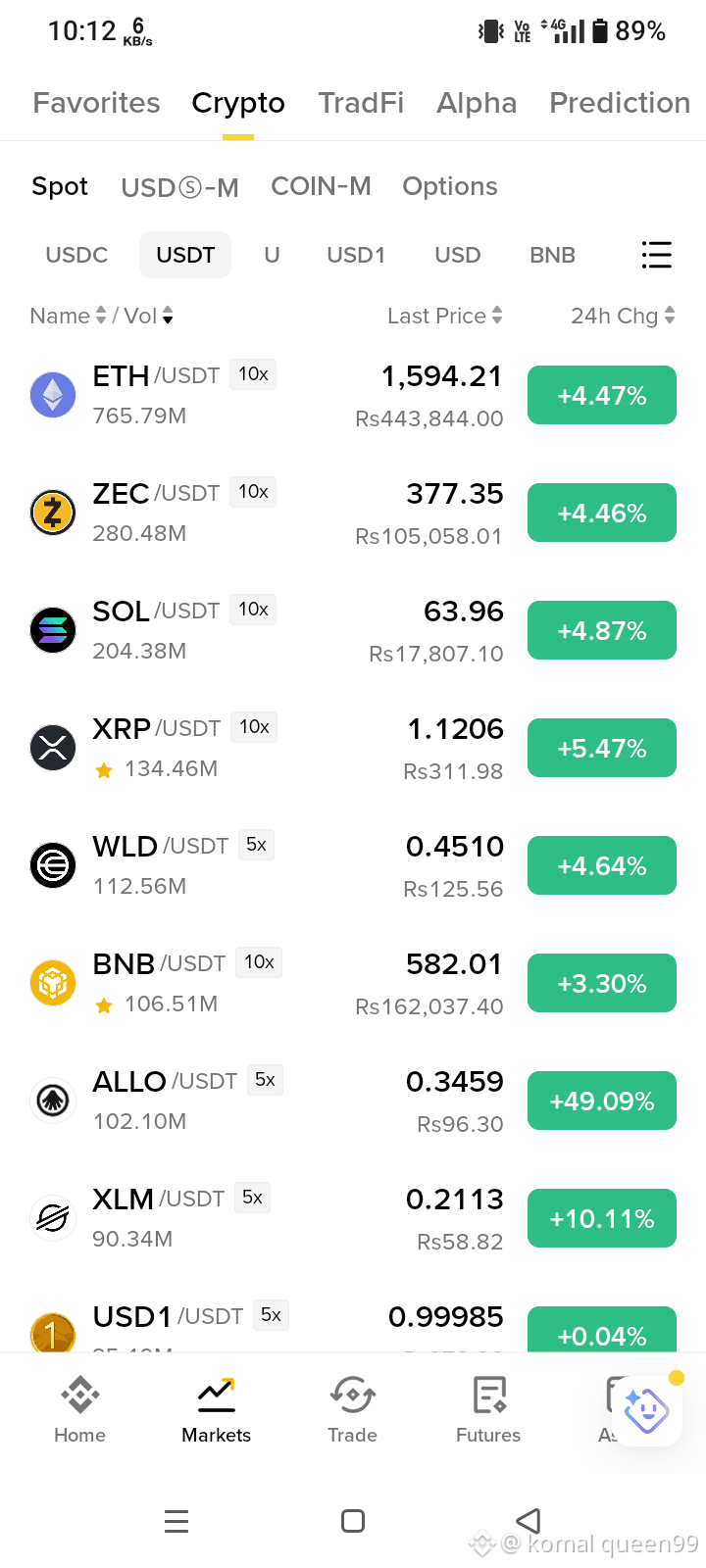This screenshot has width=706, height=1568.
Task: Open the WLD/USDT pair row
Action: pyautogui.click(x=353, y=865)
